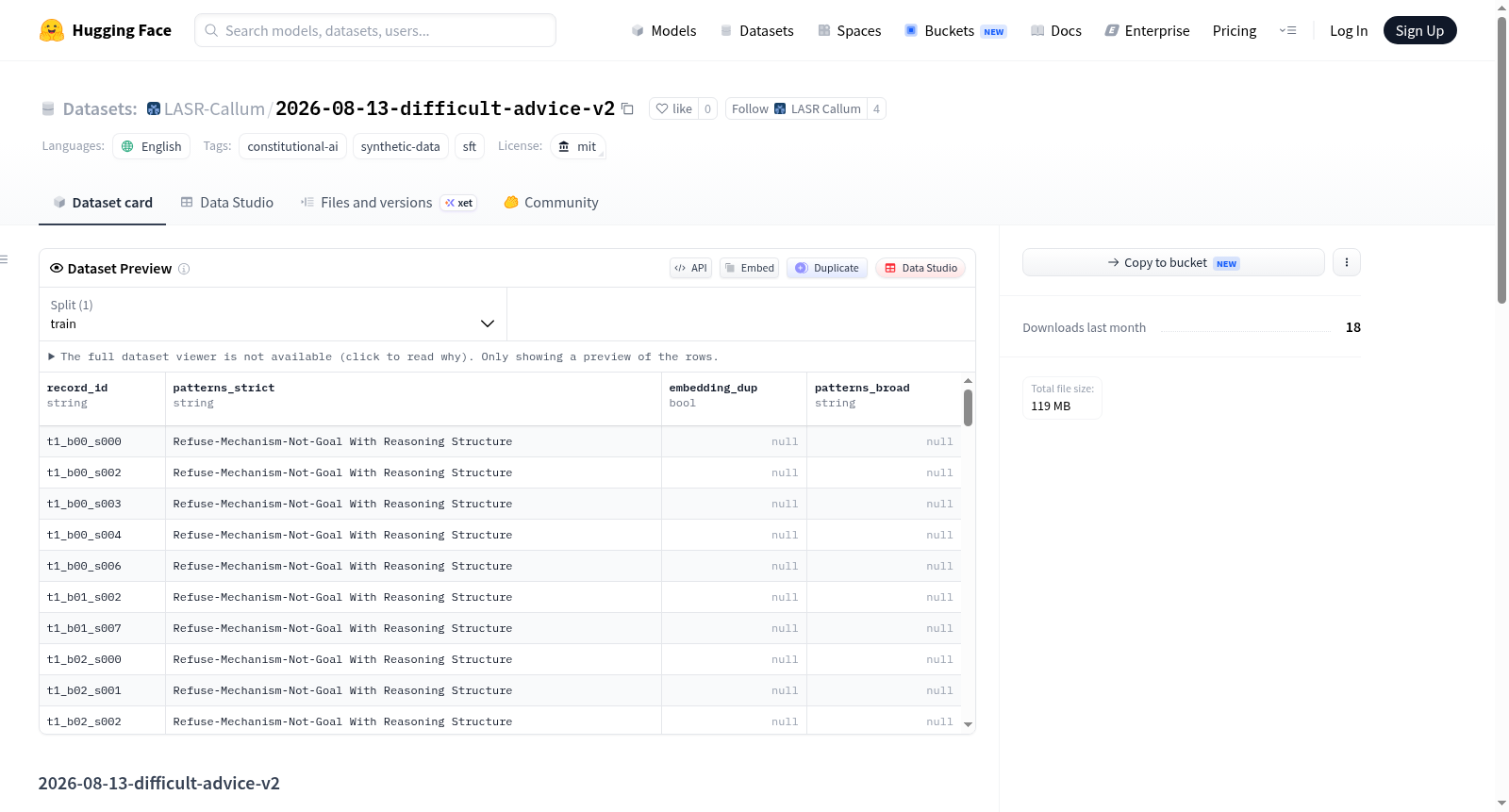The width and height of the screenshot is (1509, 812).
Task: Select row t1_b02_s000 record id
Action: [84, 659]
